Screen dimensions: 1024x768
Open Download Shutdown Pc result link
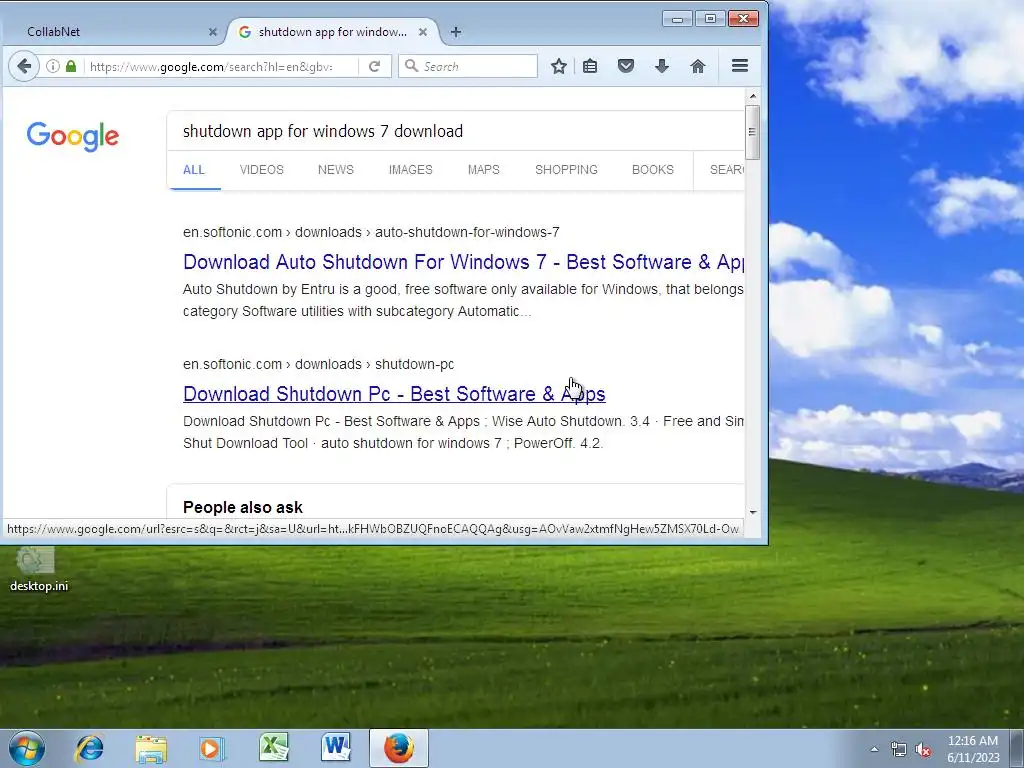click(x=394, y=394)
